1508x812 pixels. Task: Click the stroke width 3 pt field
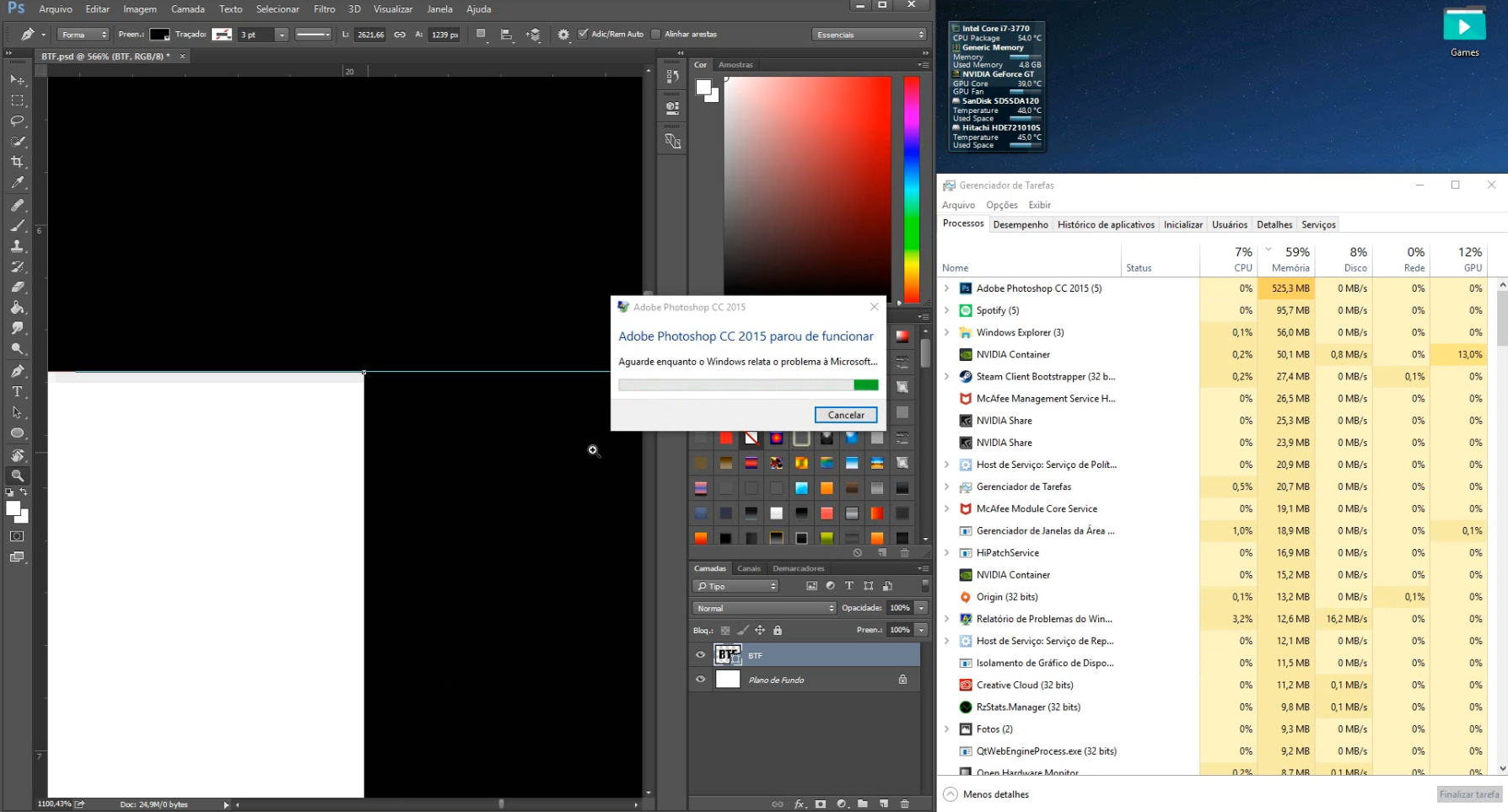(x=256, y=35)
